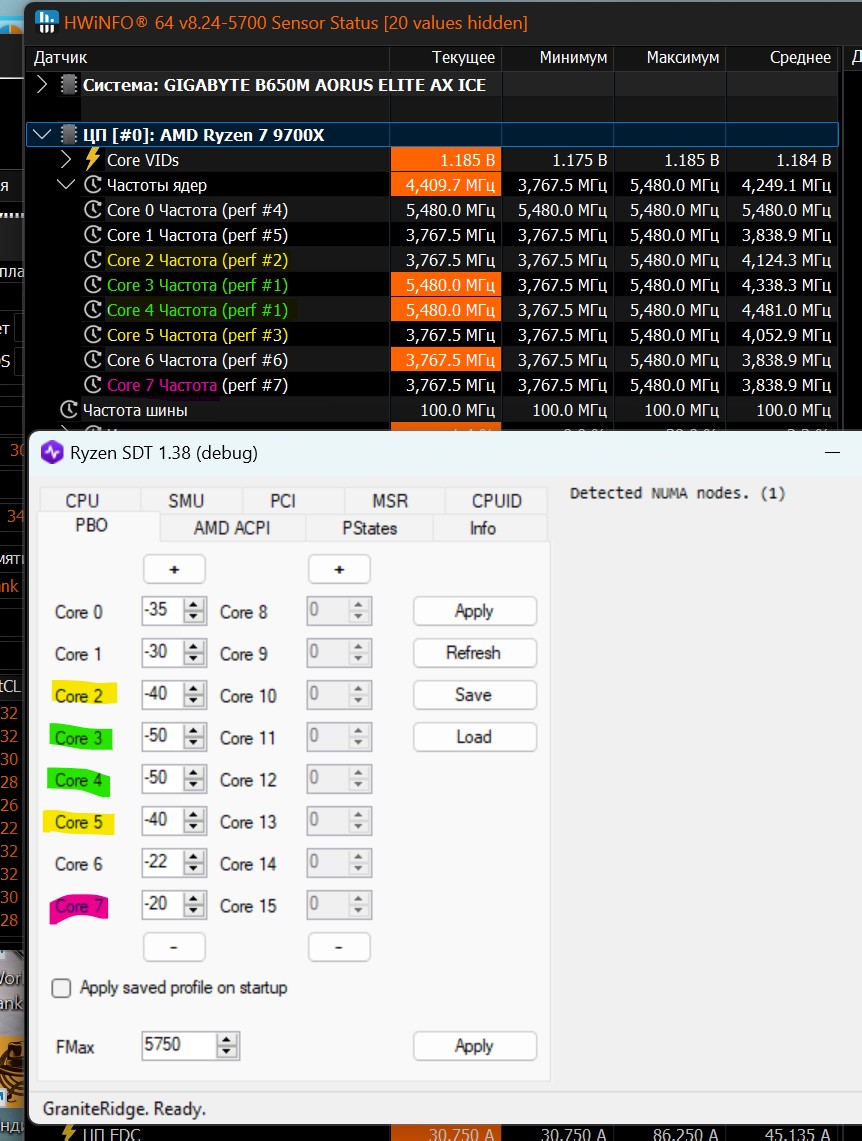Collapse the Частоты ядер group
Image resolution: width=862 pixels, height=1141 pixels.
pyautogui.click(x=66, y=185)
